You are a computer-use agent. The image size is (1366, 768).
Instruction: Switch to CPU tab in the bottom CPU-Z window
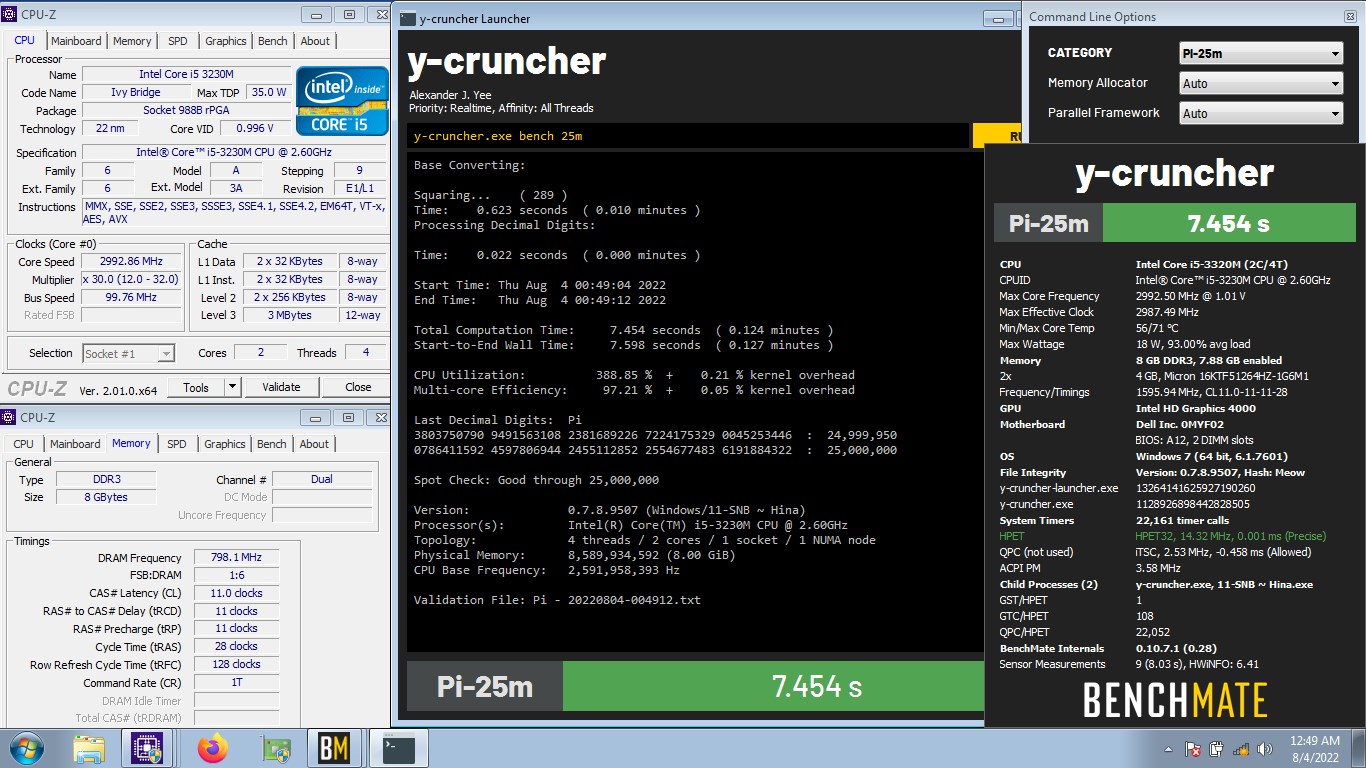click(24, 444)
